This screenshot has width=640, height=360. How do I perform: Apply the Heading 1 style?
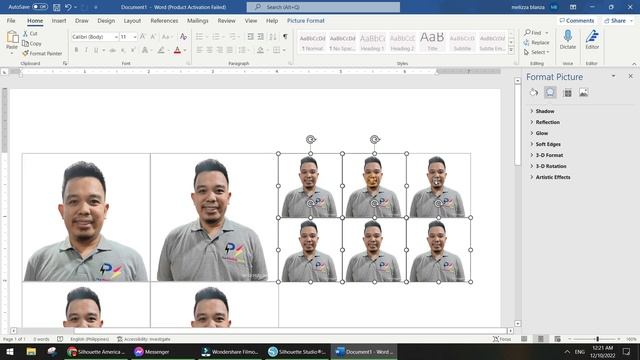tap(372, 42)
